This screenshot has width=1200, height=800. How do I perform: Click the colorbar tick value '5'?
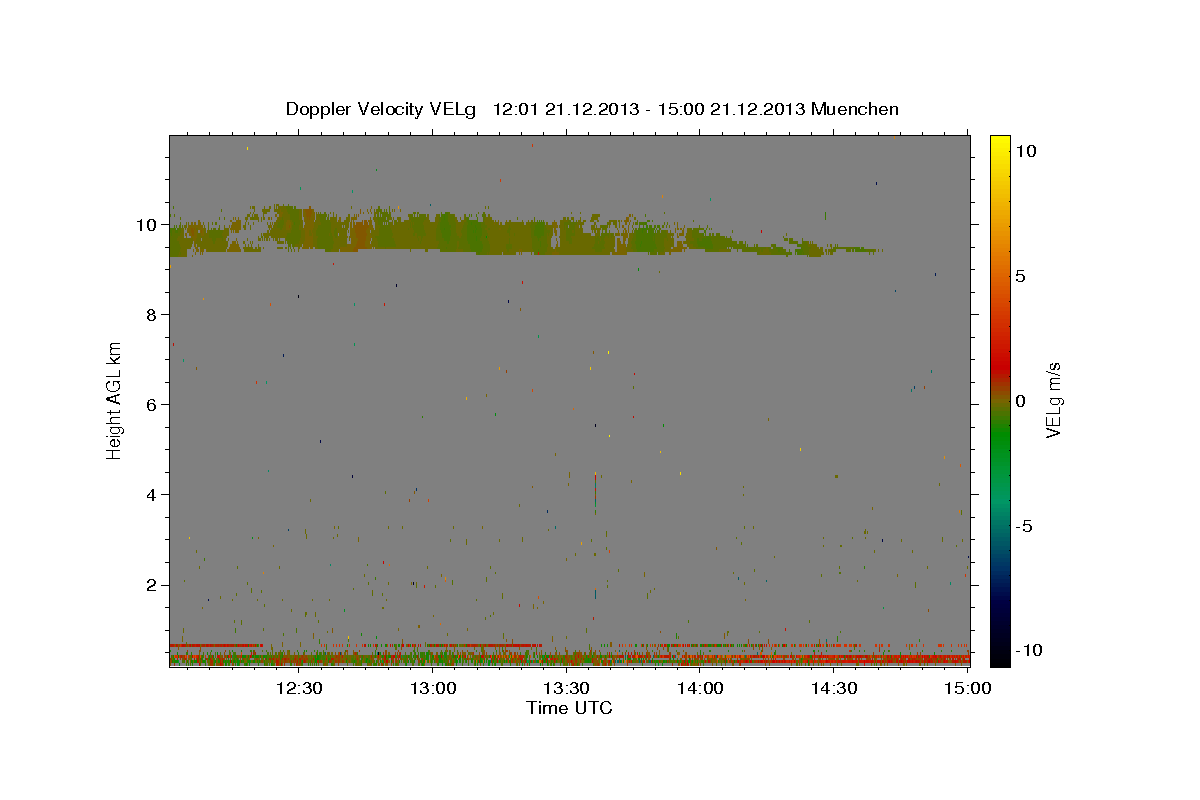pyautogui.click(x=1020, y=276)
